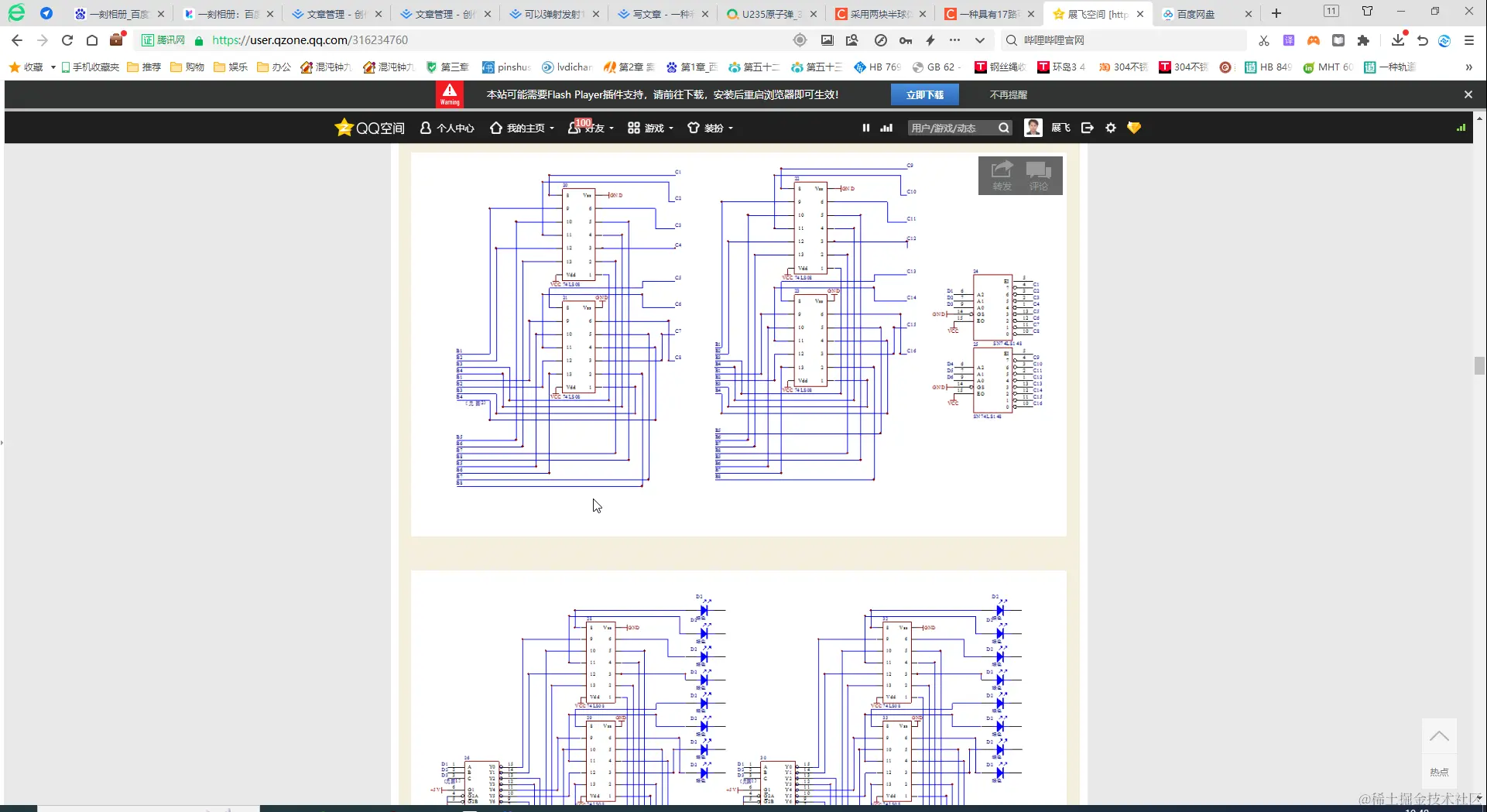Click the game controller icon in toolbar
Image resolution: width=1487 pixels, height=812 pixels.
tap(1314, 40)
